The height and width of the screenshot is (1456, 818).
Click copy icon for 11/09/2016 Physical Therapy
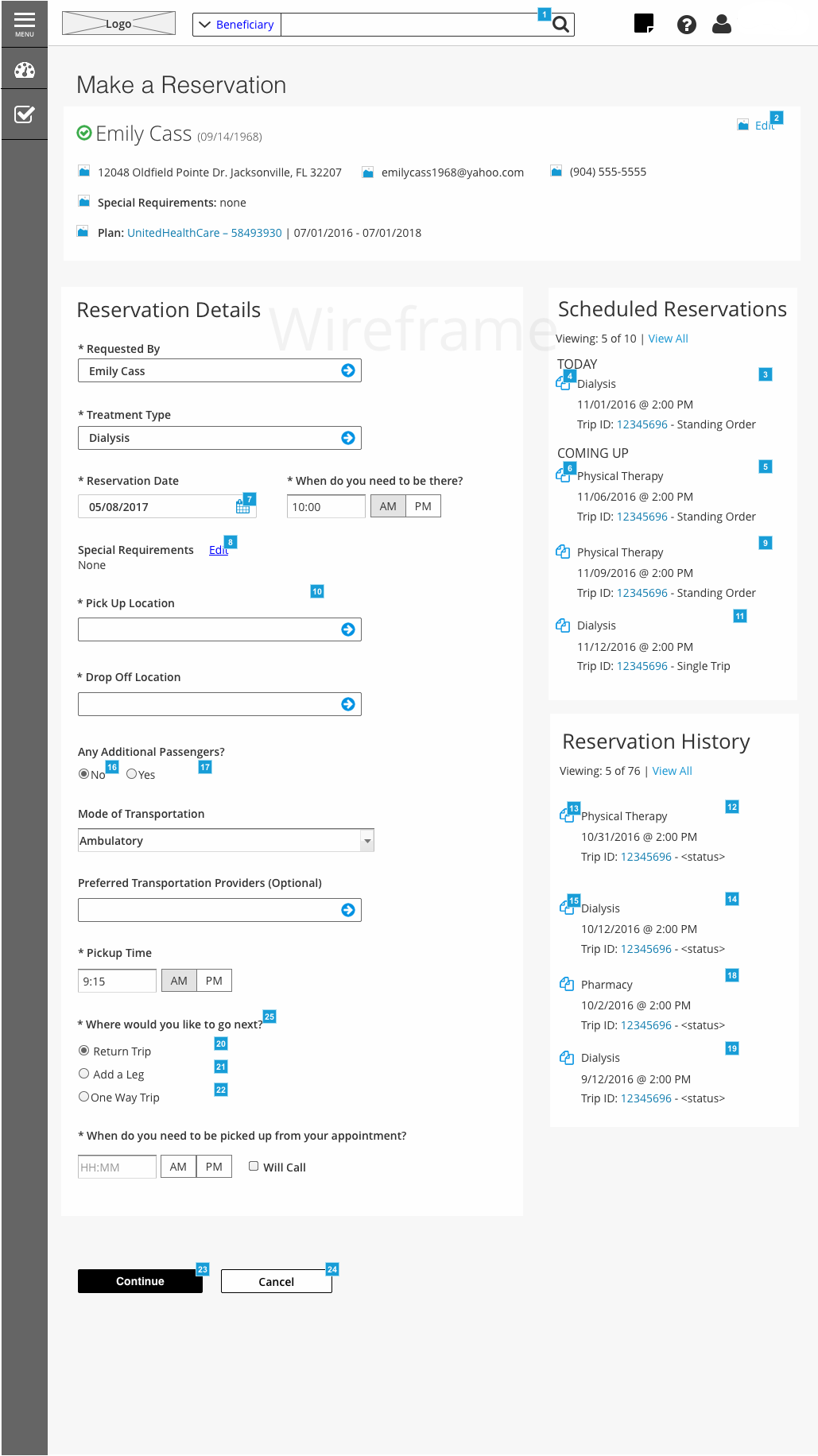pos(563,552)
